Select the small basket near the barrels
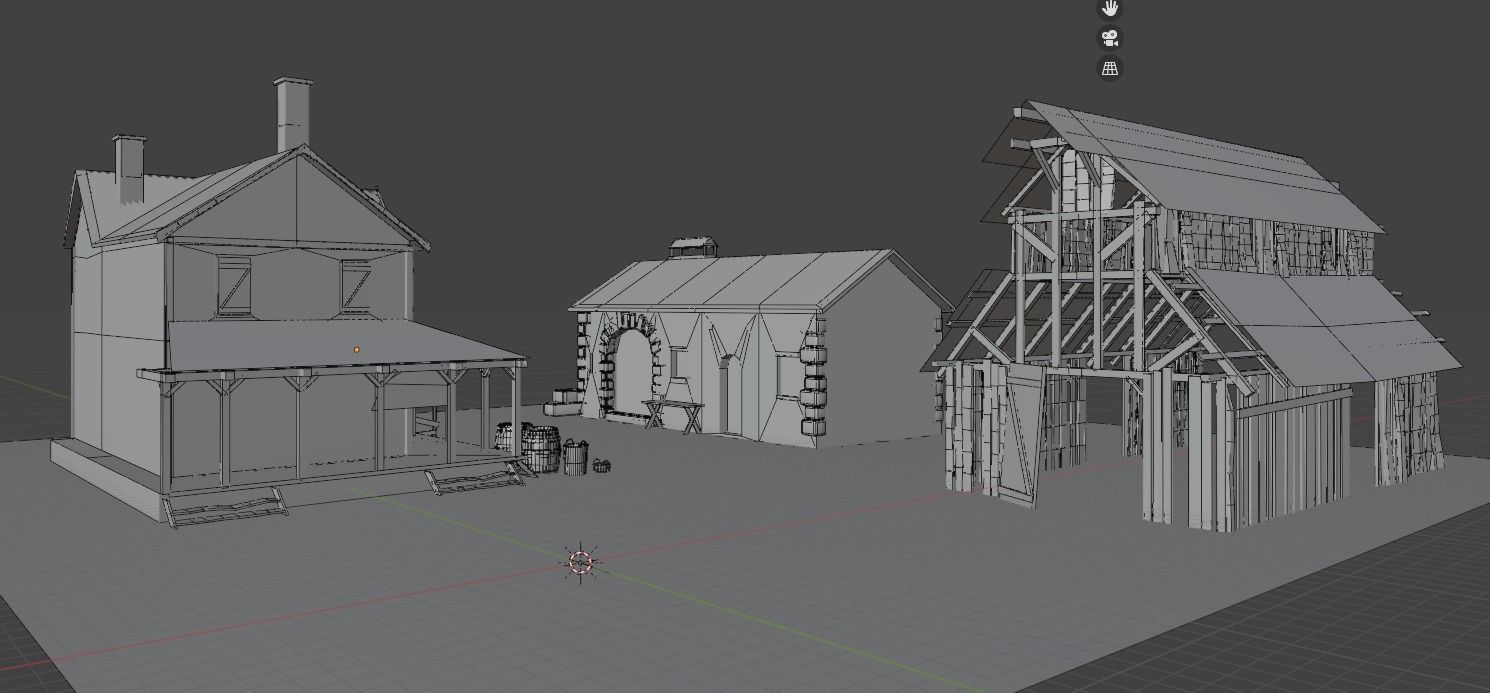The width and height of the screenshot is (1490, 693). pos(600,466)
